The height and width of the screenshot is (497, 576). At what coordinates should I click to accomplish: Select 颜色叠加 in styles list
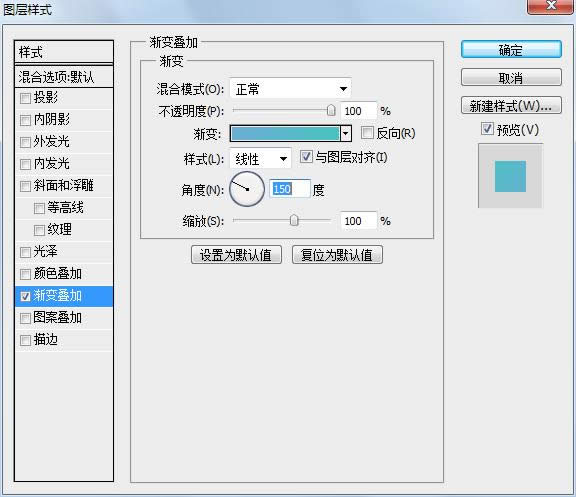64,274
